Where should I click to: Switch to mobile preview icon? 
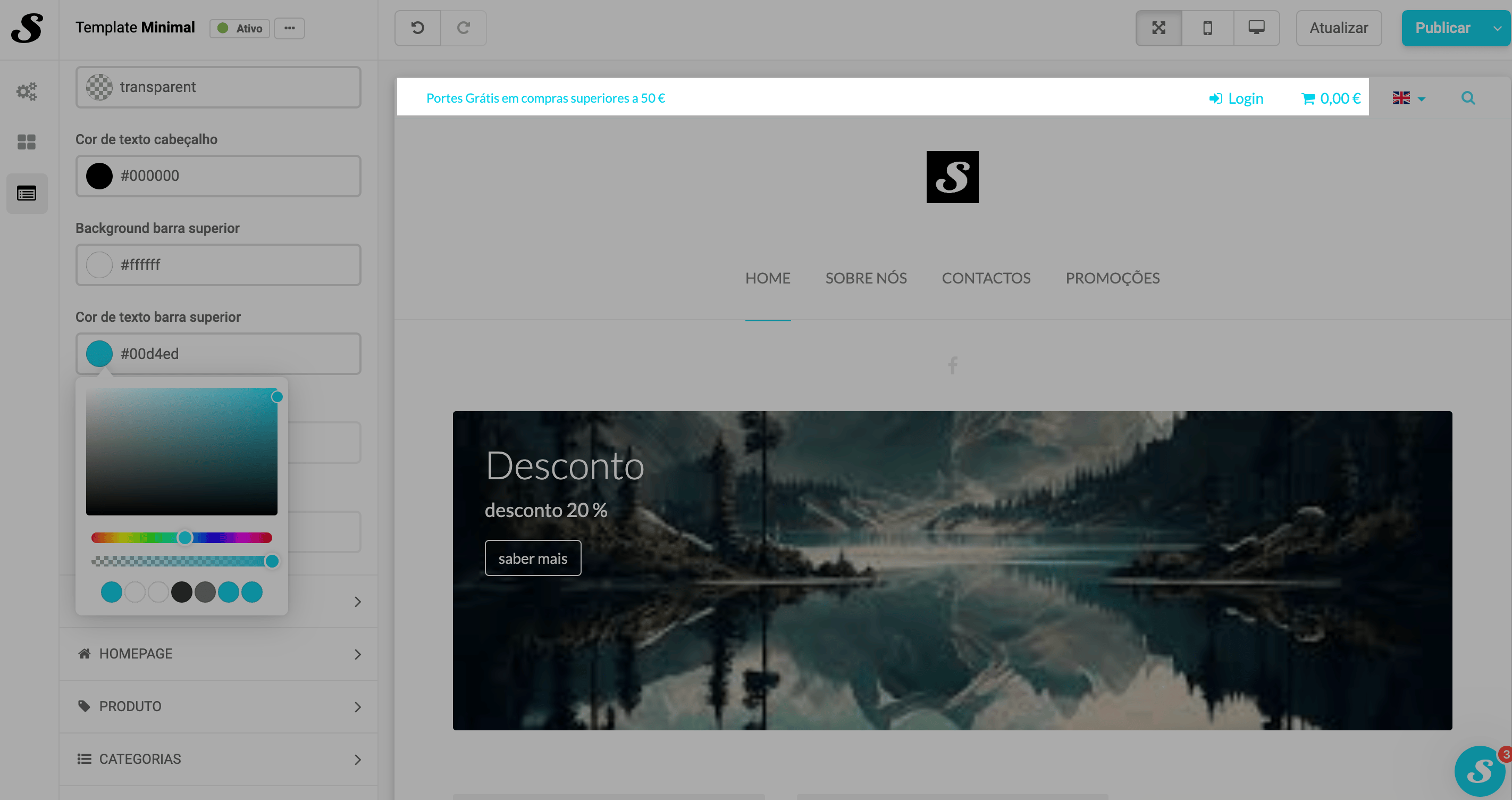pos(1207,28)
